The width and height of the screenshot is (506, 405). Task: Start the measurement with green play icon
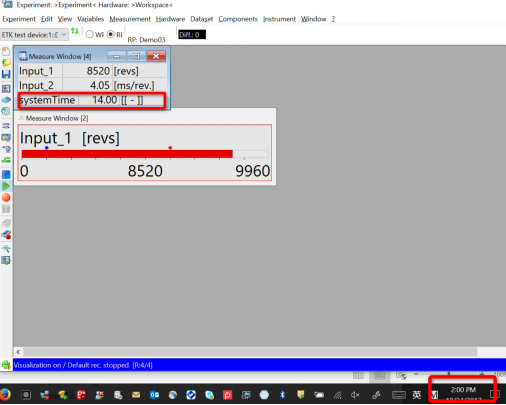click(6, 186)
